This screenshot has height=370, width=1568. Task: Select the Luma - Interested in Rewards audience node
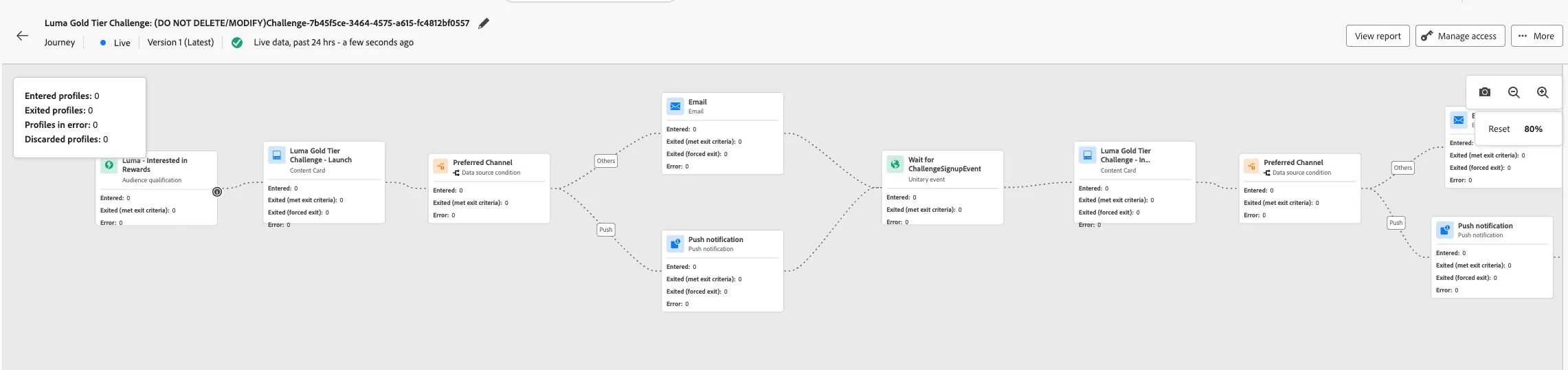click(157, 188)
